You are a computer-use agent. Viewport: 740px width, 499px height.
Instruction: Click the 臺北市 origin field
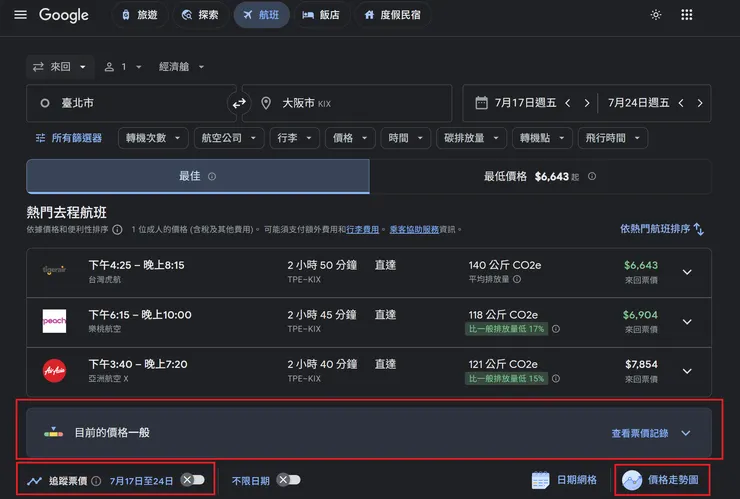(x=131, y=103)
